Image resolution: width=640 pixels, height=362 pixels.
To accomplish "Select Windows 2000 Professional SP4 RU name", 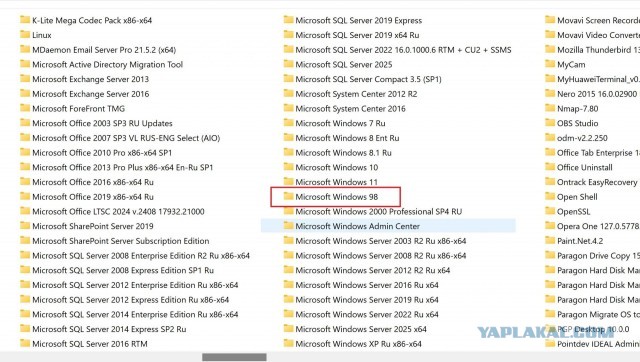I will pyautogui.click(x=379, y=211).
